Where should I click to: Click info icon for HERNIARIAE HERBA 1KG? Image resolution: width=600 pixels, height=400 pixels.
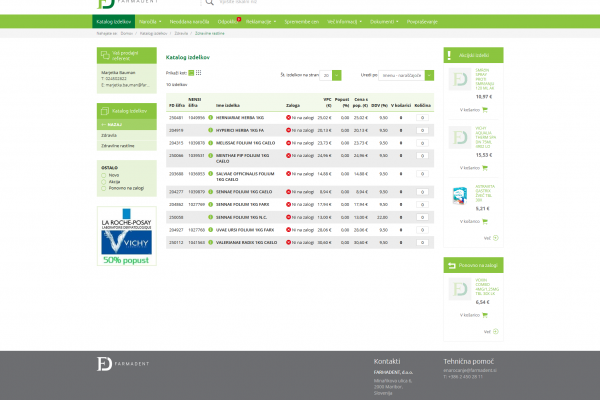click(x=210, y=118)
